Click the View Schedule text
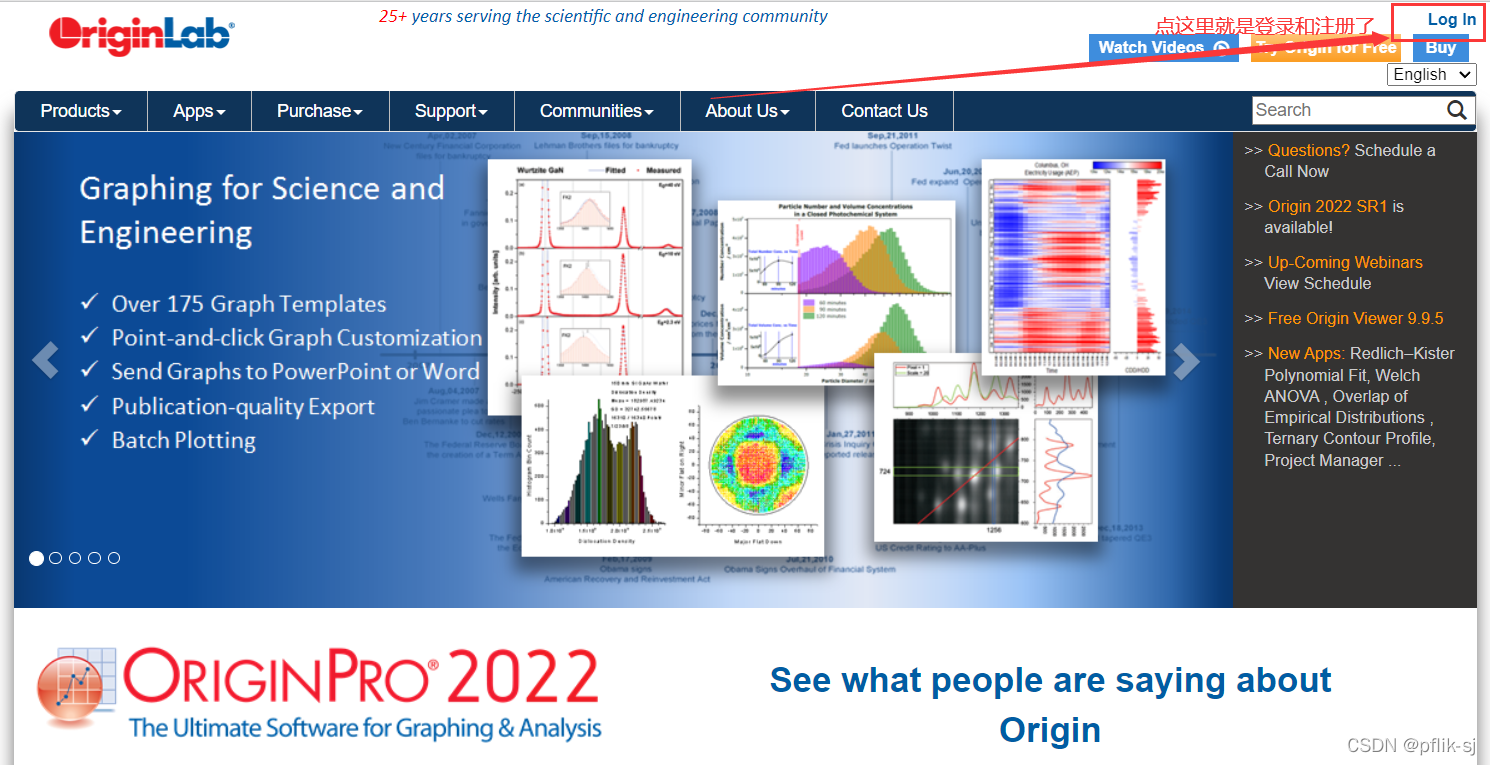 1318,283
